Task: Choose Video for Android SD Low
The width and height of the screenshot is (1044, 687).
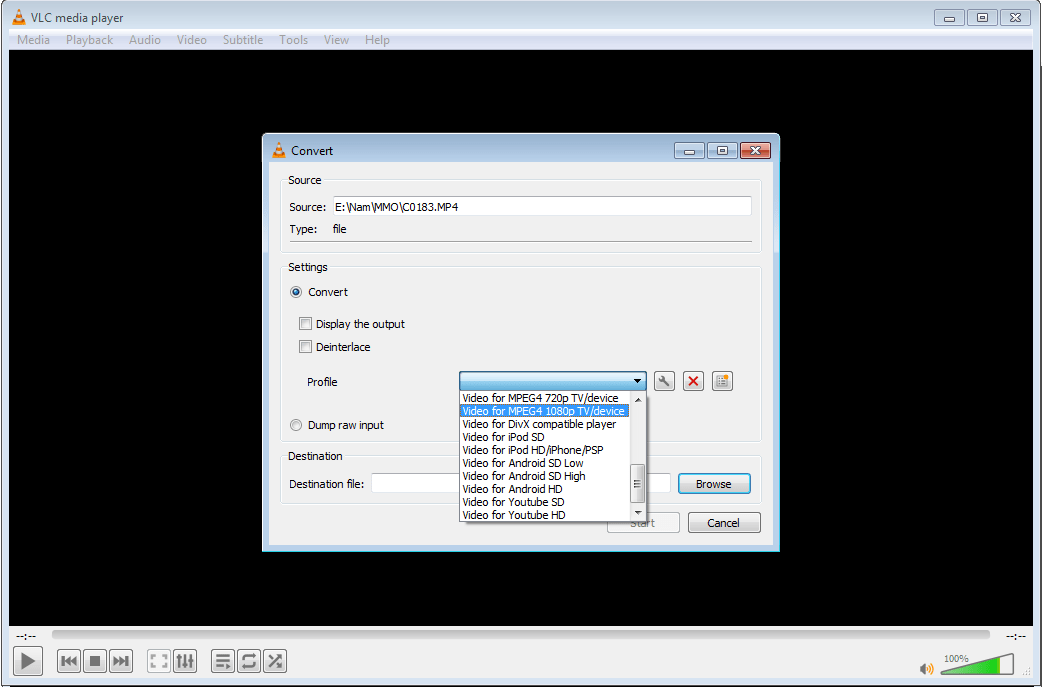Action: pyautogui.click(x=545, y=463)
